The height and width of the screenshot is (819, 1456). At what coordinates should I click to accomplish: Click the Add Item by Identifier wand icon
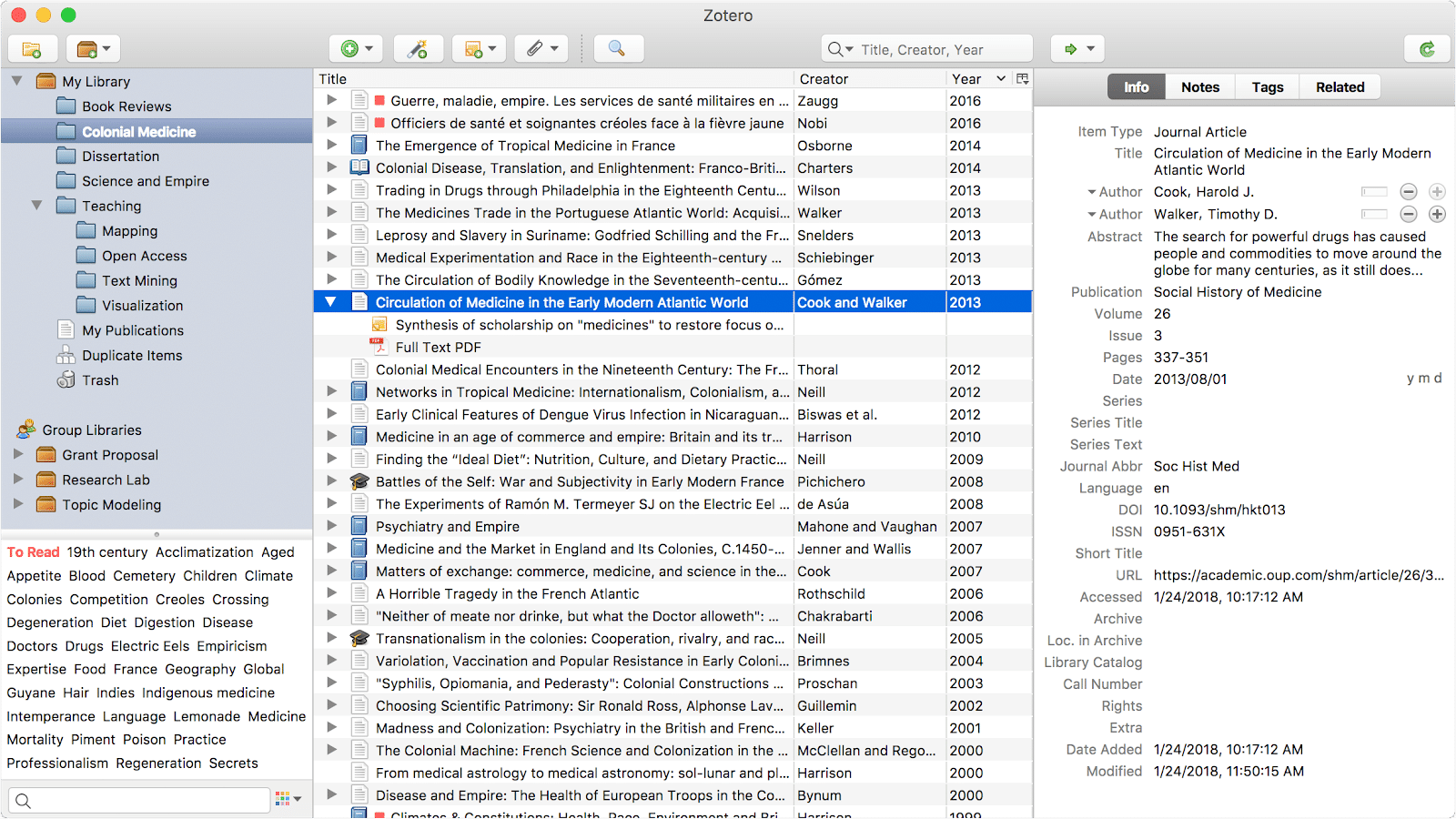pos(418,49)
